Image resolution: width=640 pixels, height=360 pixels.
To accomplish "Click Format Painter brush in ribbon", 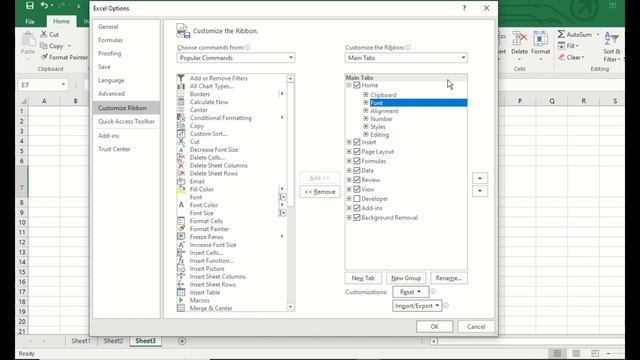I will [x=44, y=57].
